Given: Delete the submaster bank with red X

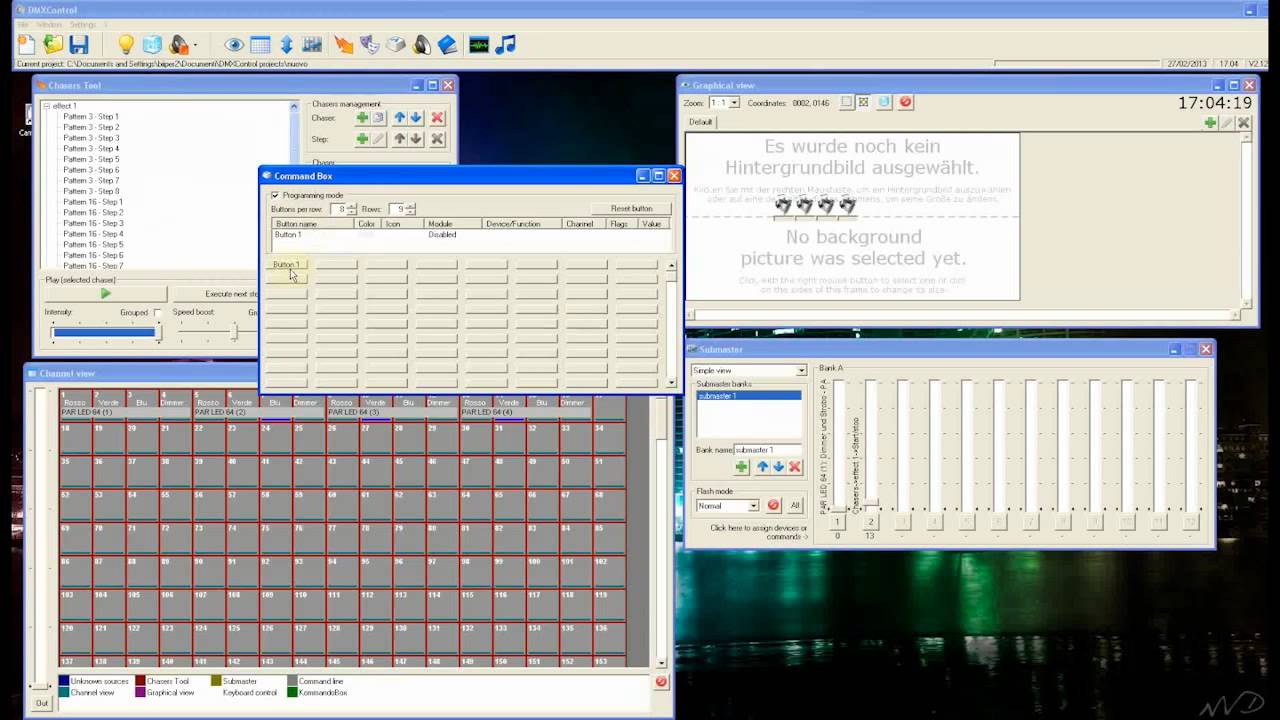Looking at the screenshot, I should [795, 467].
